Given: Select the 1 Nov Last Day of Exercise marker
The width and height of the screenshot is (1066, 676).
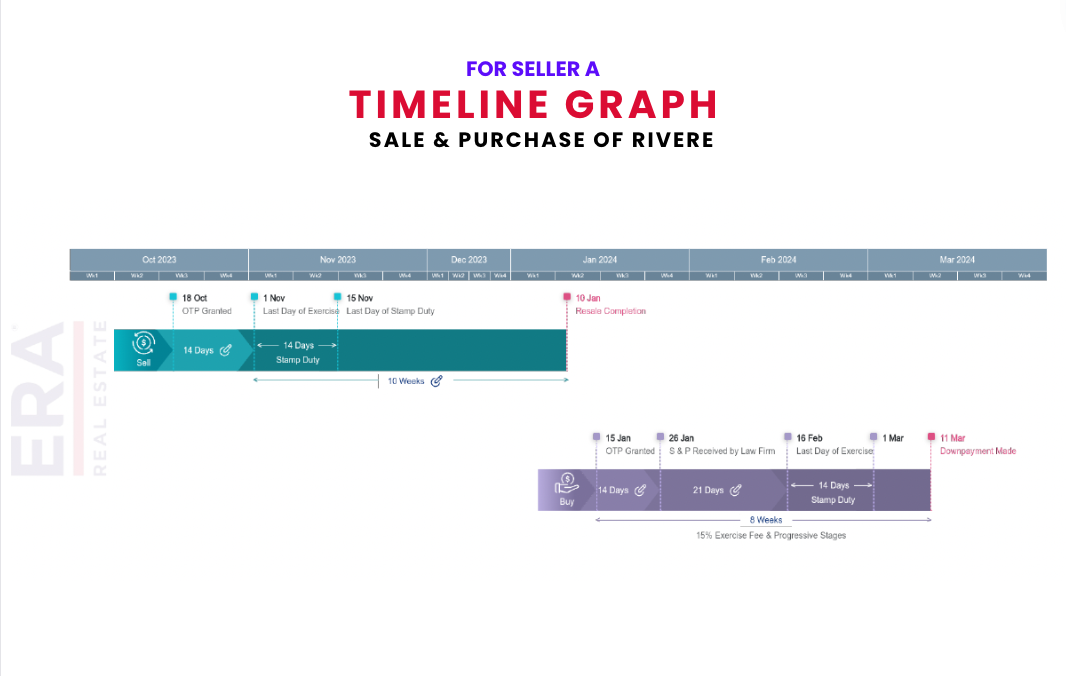Looking at the screenshot, I should pos(254,297).
